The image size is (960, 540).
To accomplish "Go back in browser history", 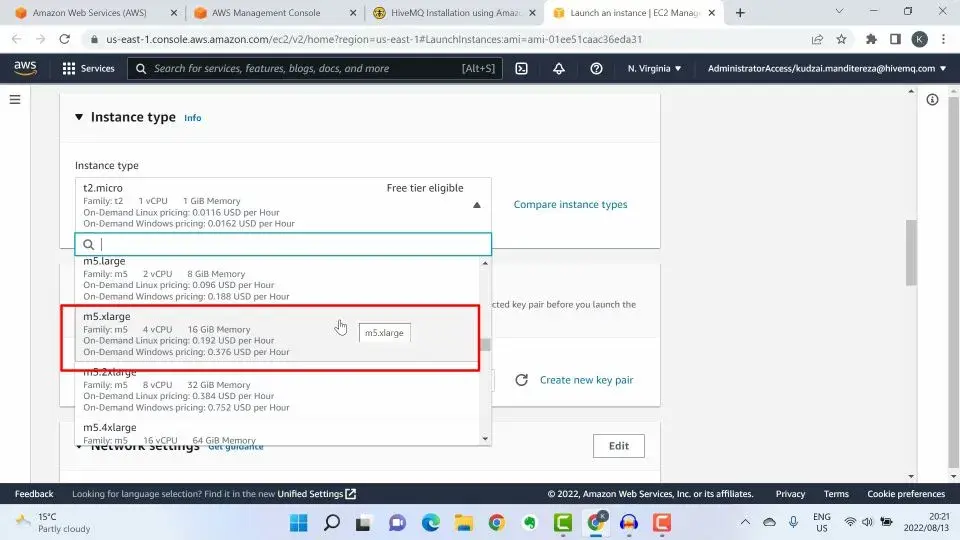I will coord(17,39).
